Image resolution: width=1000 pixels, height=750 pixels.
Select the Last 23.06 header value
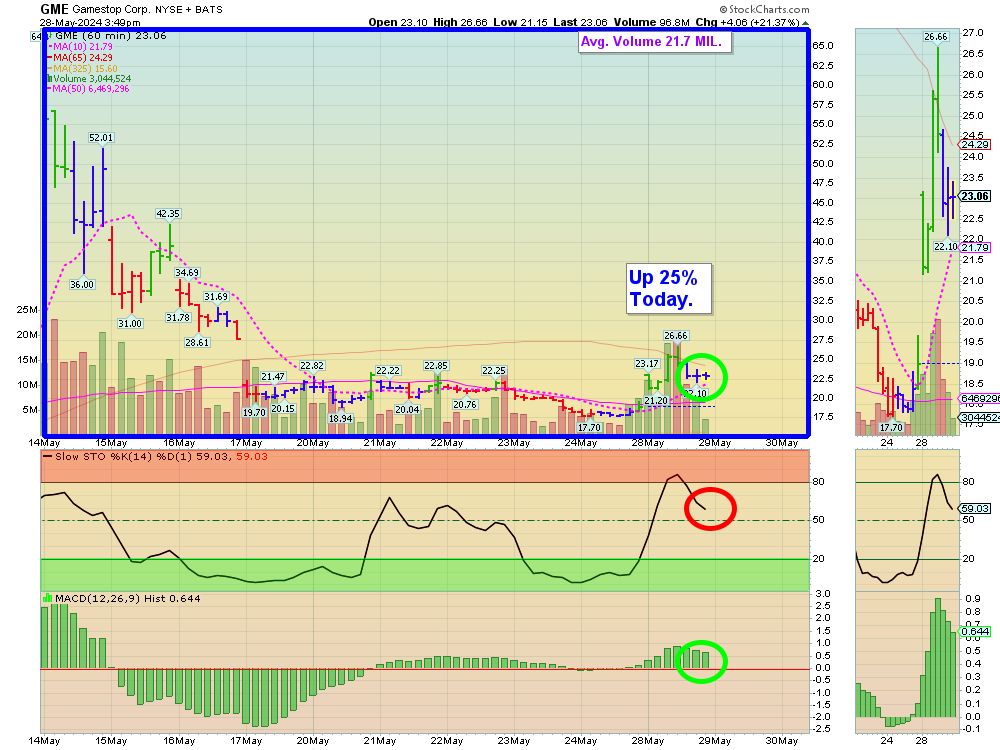coord(580,22)
